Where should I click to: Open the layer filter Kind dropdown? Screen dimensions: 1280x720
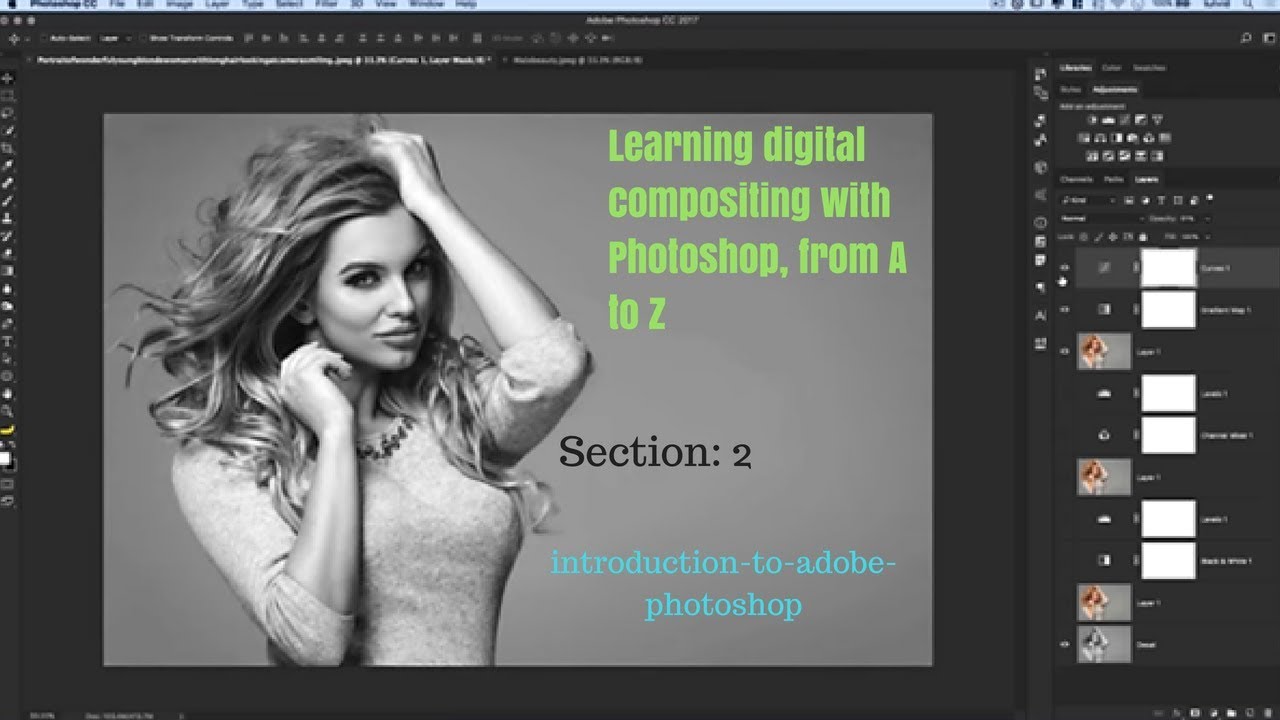tap(1089, 200)
